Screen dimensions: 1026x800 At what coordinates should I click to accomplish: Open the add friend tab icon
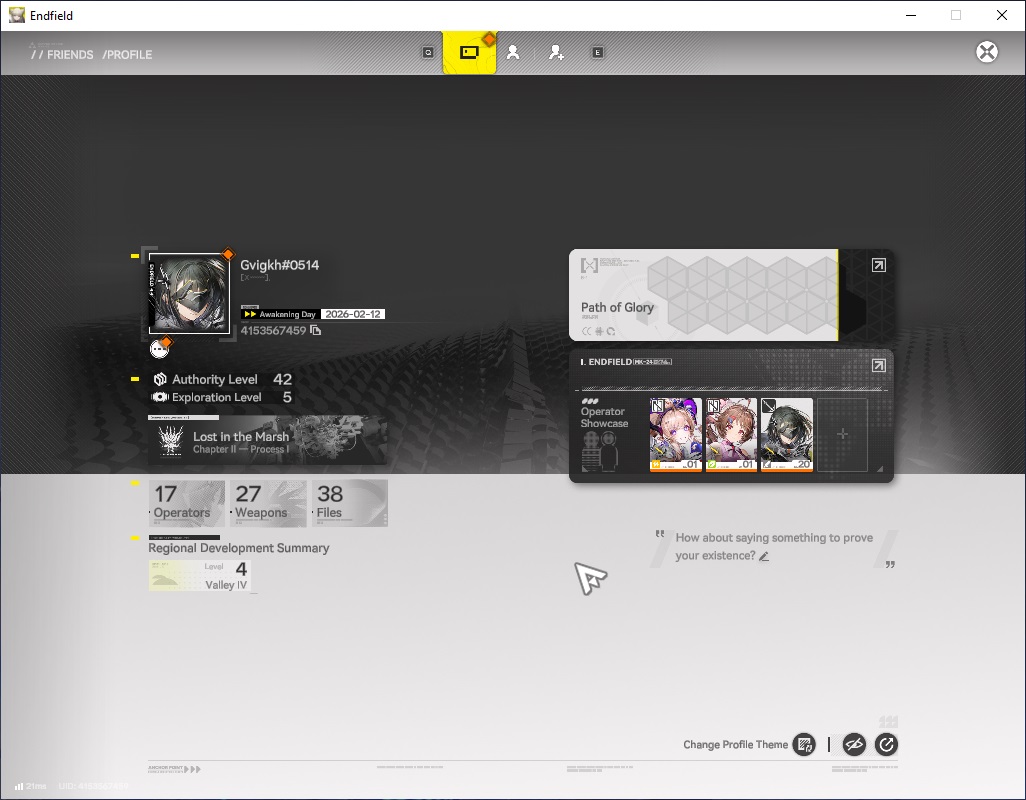point(556,52)
